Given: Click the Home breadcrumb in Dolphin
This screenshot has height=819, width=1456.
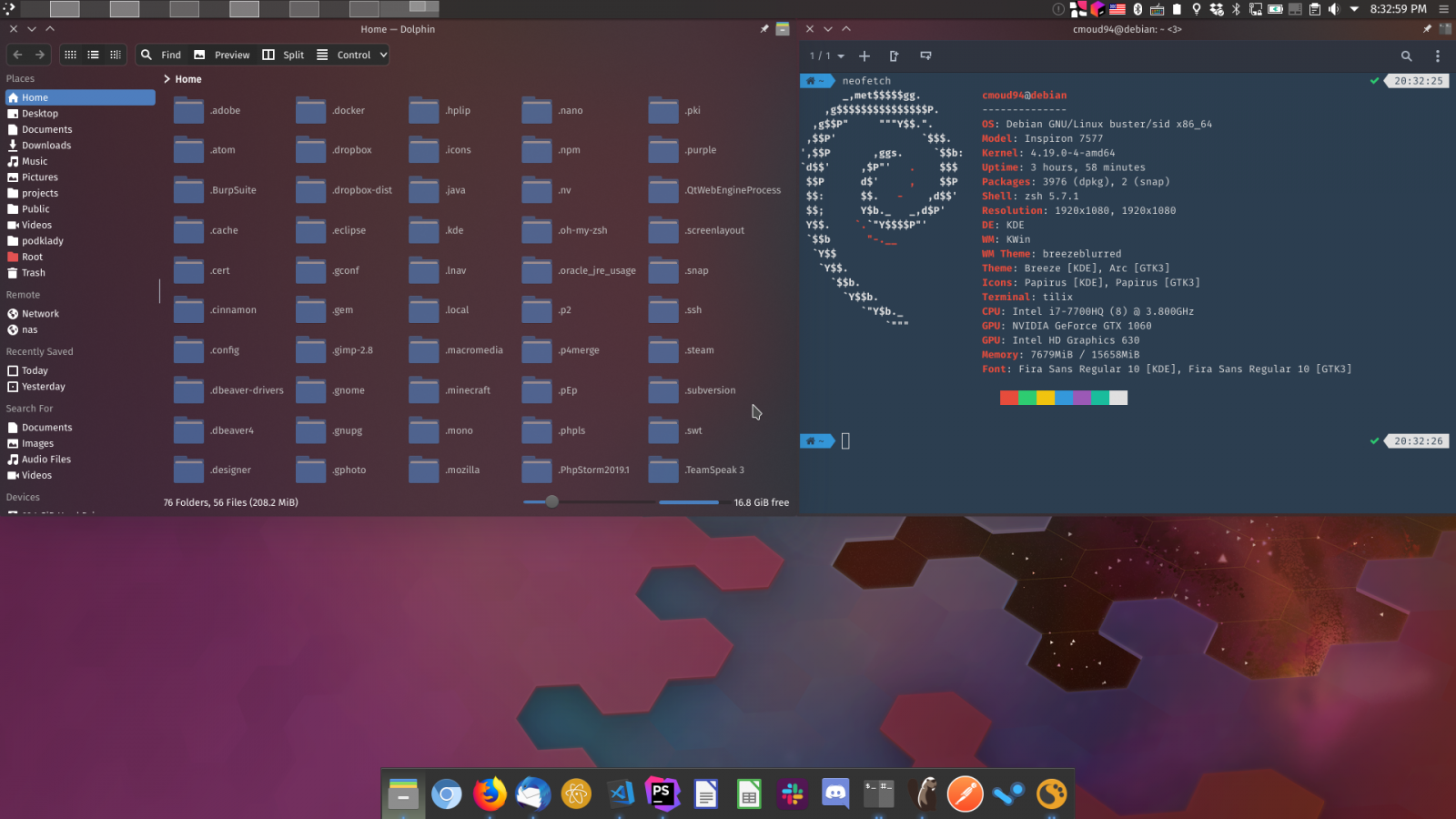Looking at the screenshot, I should pyautogui.click(x=187, y=79).
